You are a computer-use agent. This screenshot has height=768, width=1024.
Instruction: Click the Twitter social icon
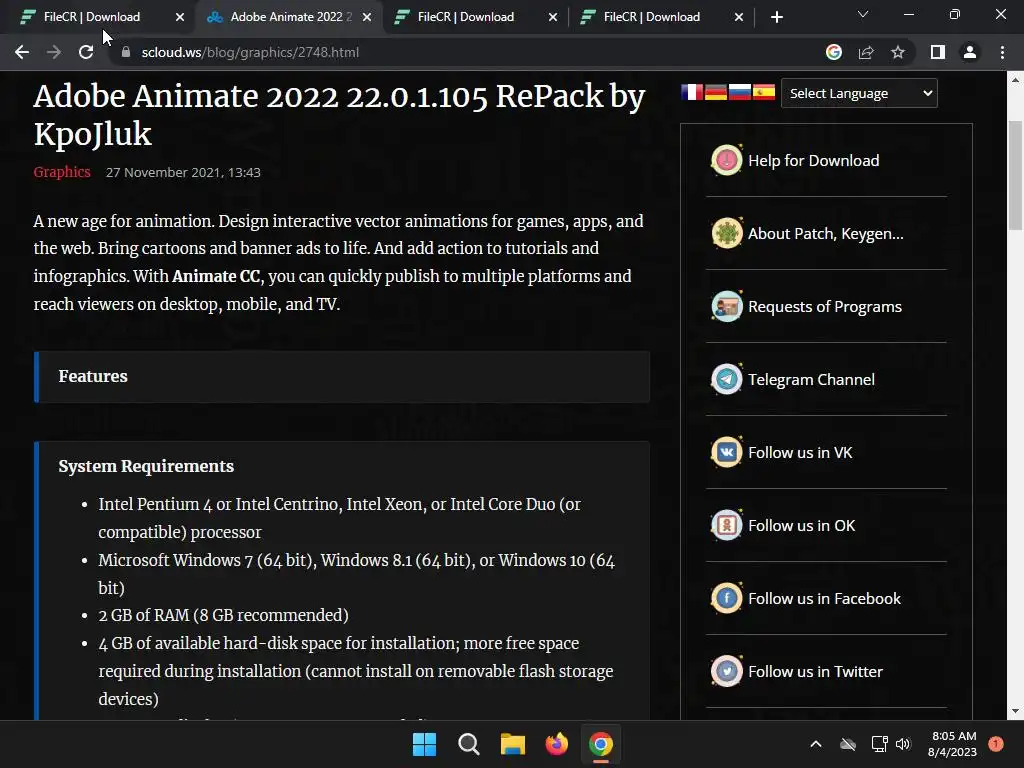[x=726, y=671]
